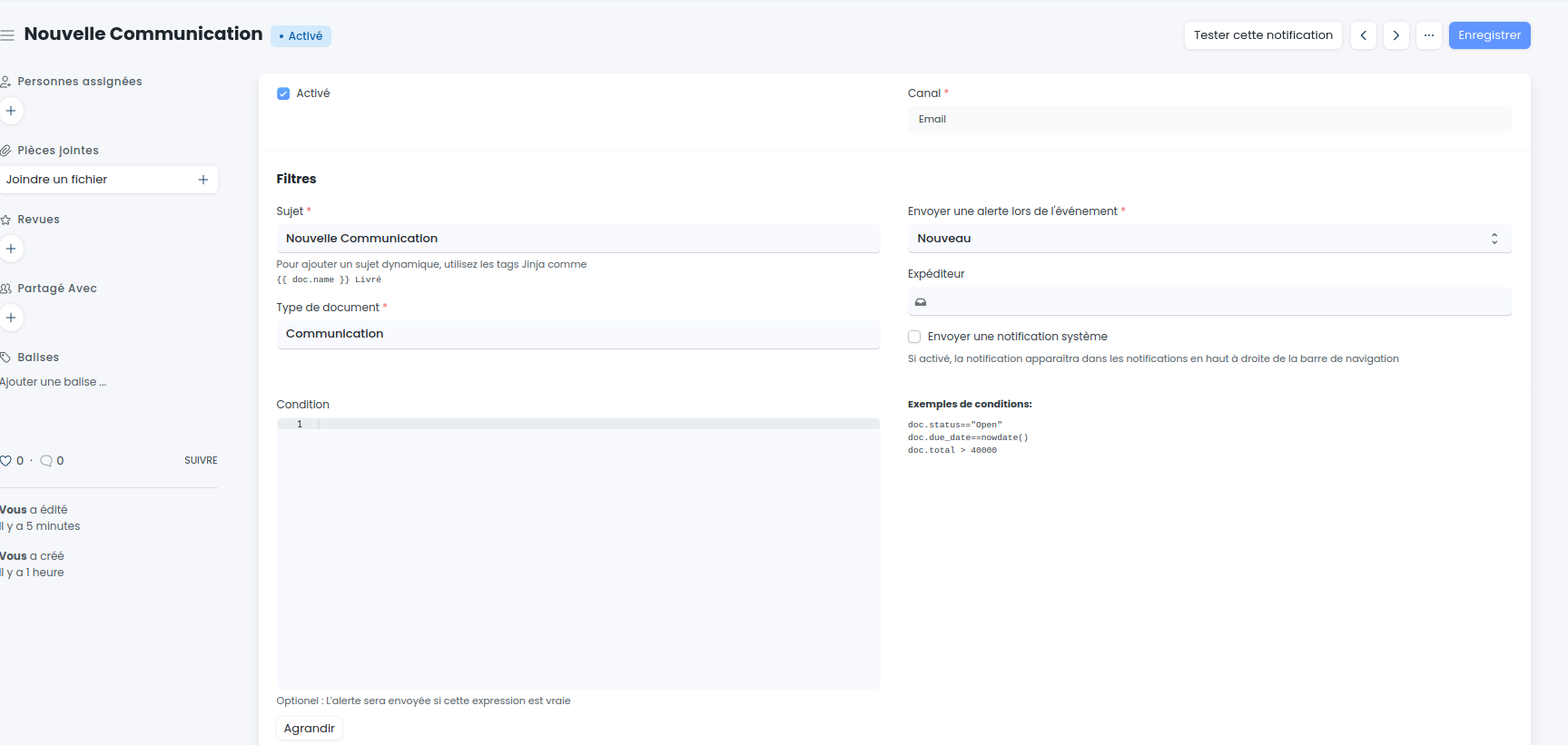The image size is (1568, 745).
Task: Click Agrandir to expand the condition editor
Action: tap(310, 729)
